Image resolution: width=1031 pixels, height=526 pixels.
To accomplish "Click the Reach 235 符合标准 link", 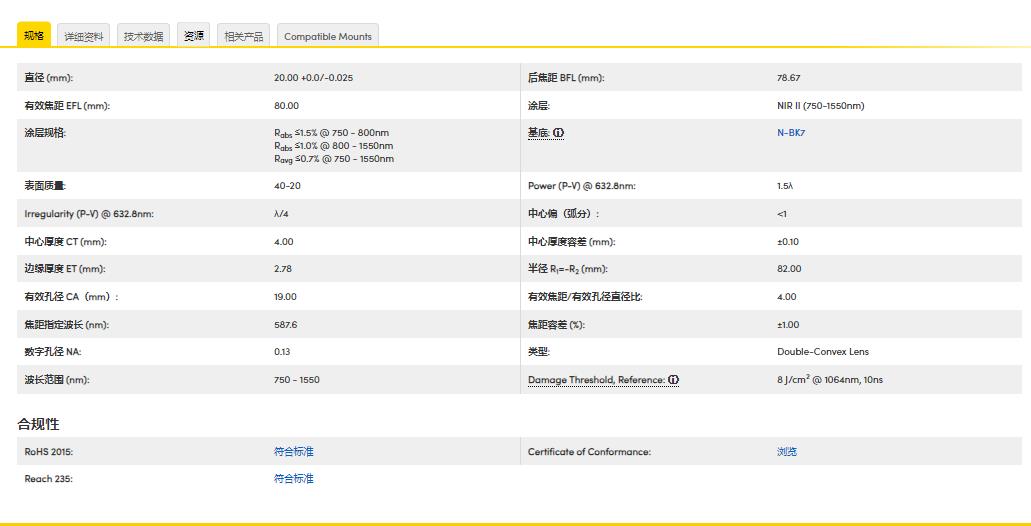I will [293, 479].
